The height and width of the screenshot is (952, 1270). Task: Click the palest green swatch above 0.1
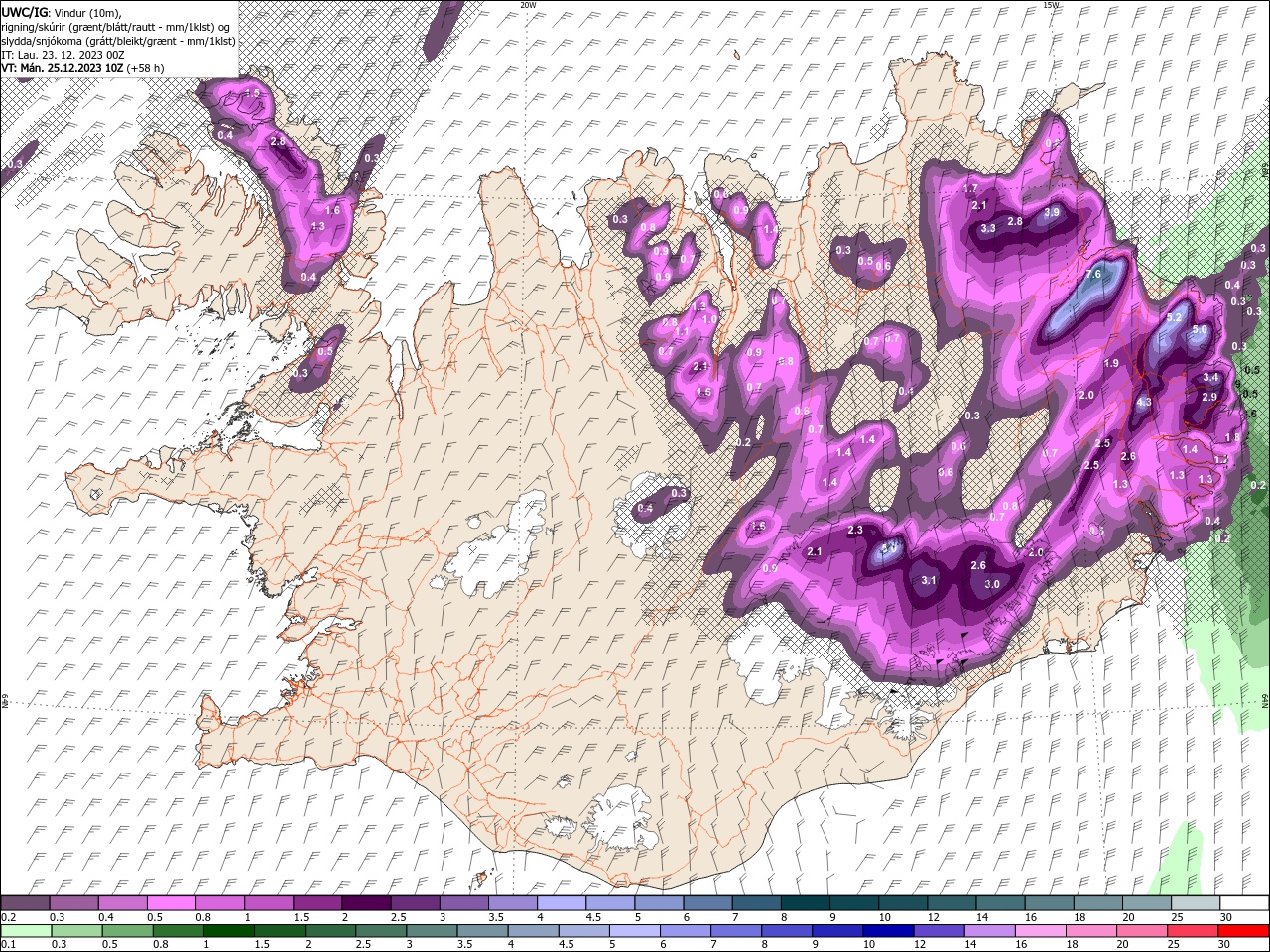[x=25, y=931]
